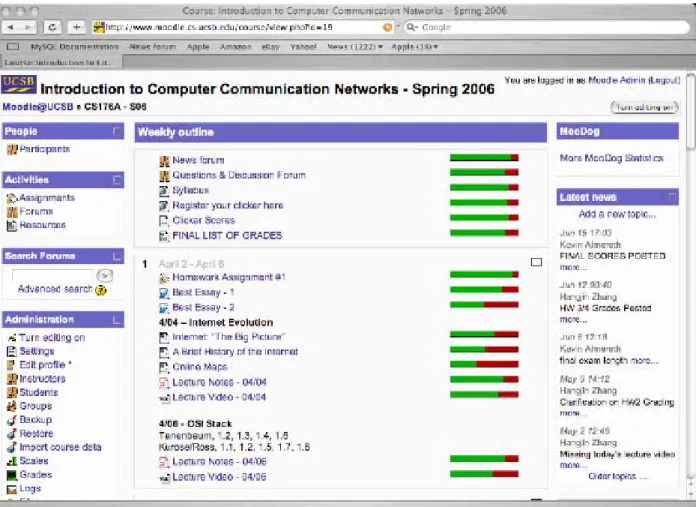
Task: Open the News (1222) bookmark dropdown
Action: pyautogui.click(x=355, y=47)
